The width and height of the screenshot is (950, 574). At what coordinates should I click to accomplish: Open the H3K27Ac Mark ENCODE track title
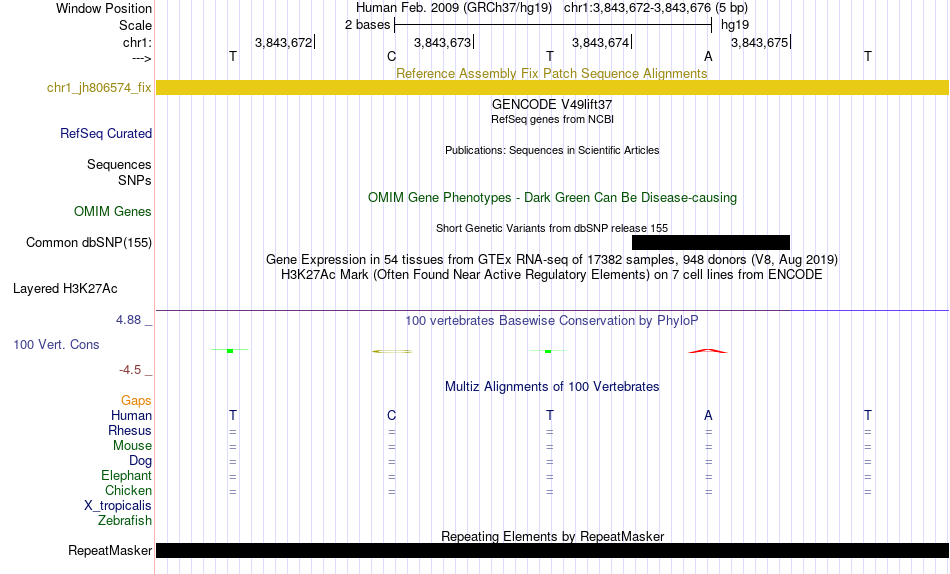(552, 275)
